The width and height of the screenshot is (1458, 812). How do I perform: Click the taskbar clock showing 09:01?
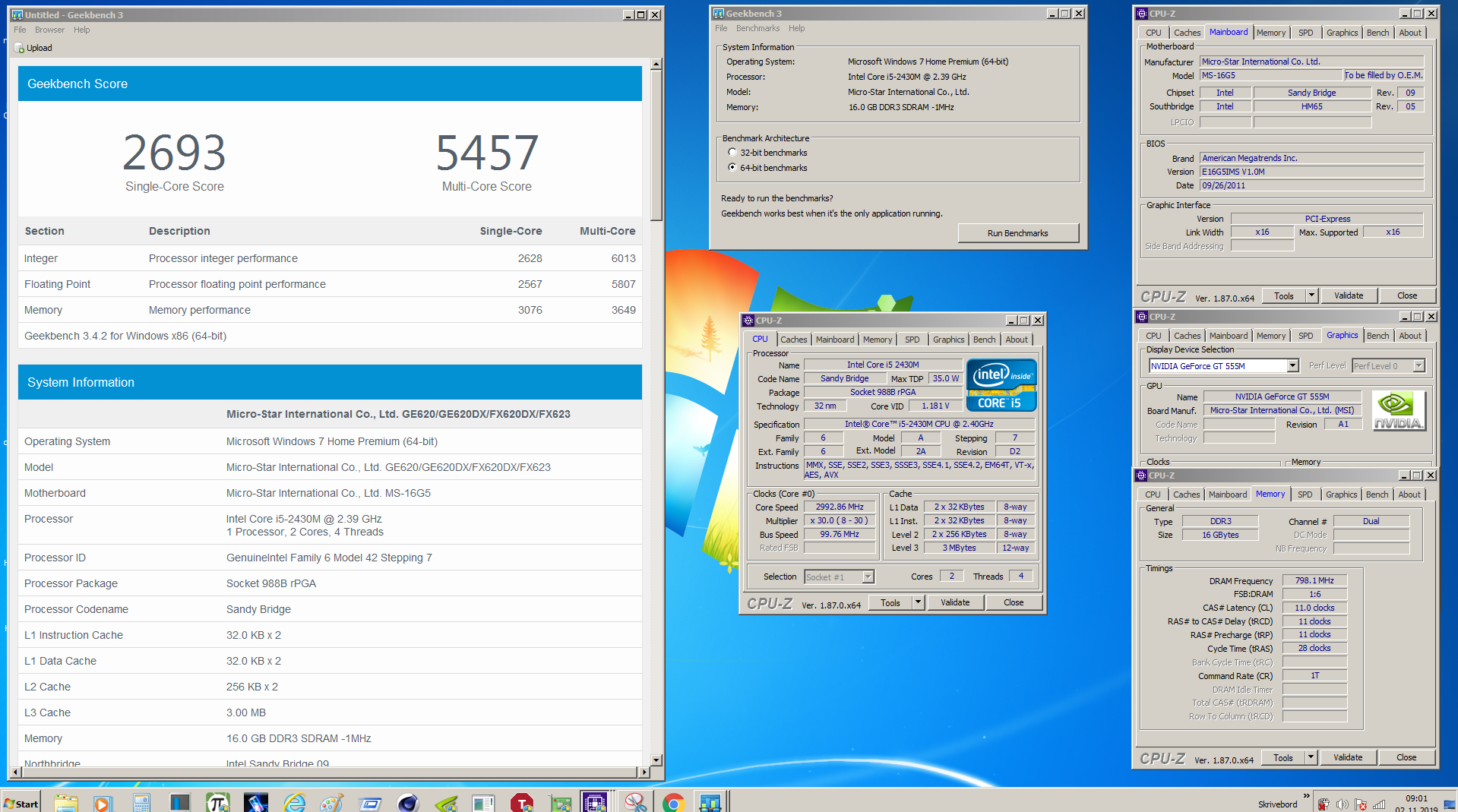tap(1415, 799)
